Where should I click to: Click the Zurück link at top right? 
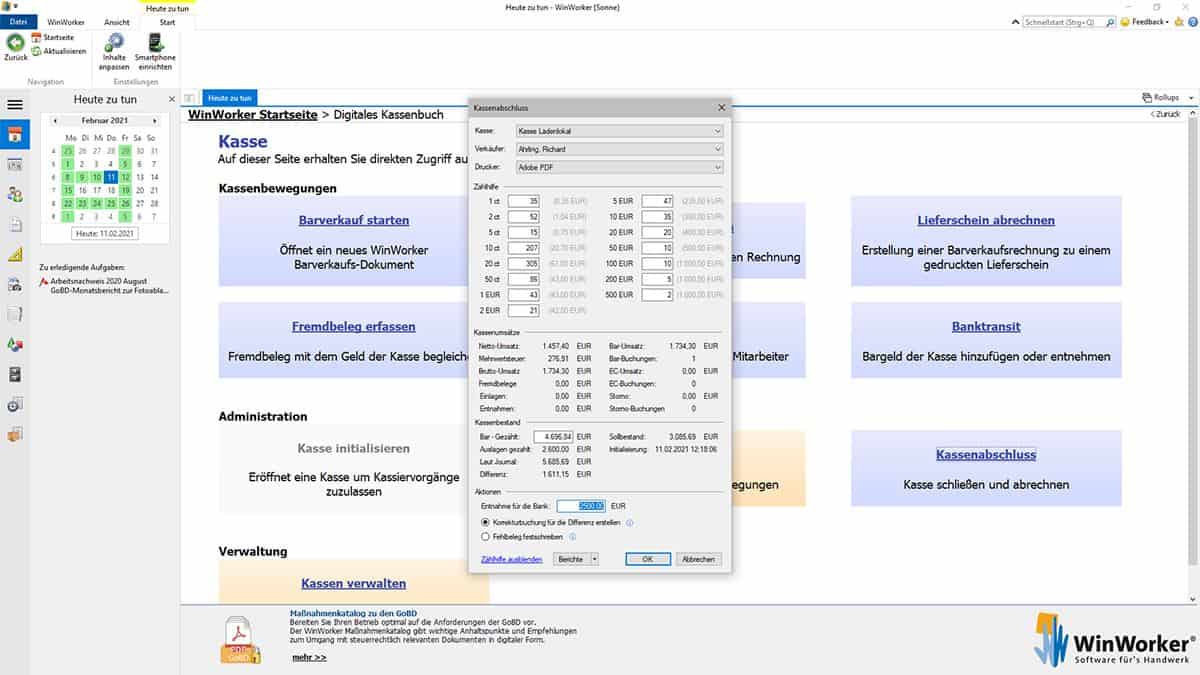1165,114
